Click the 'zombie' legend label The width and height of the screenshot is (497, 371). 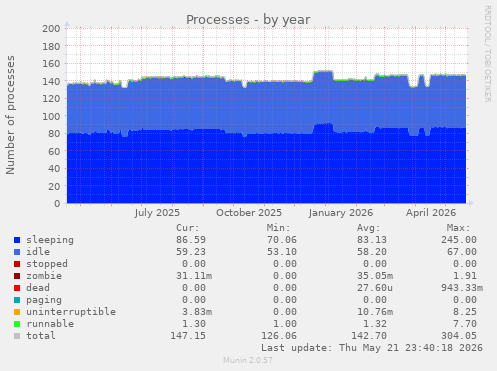click(x=44, y=276)
